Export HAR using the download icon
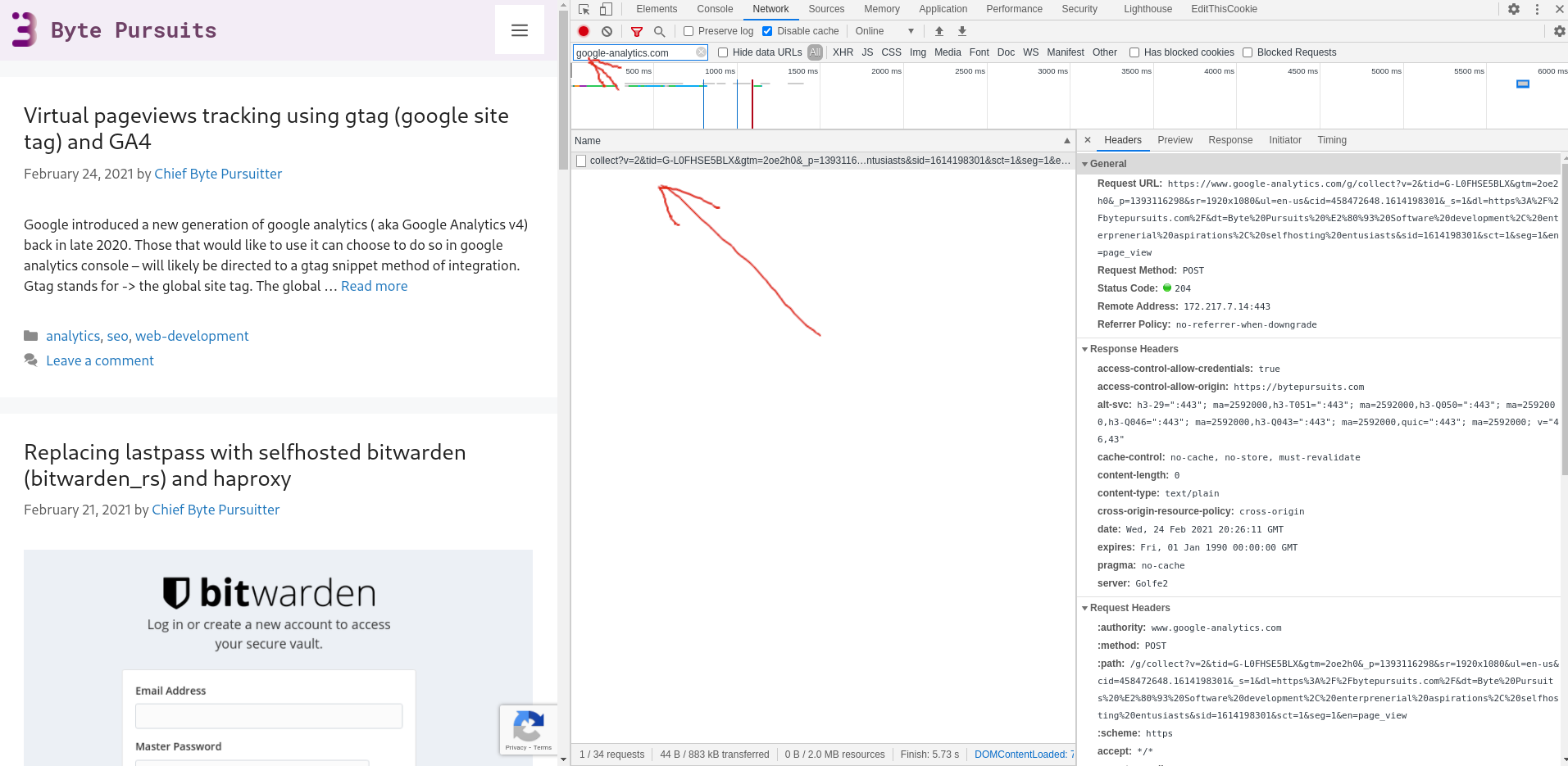The image size is (1568, 766). pyautogui.click(x=961, y=30)
